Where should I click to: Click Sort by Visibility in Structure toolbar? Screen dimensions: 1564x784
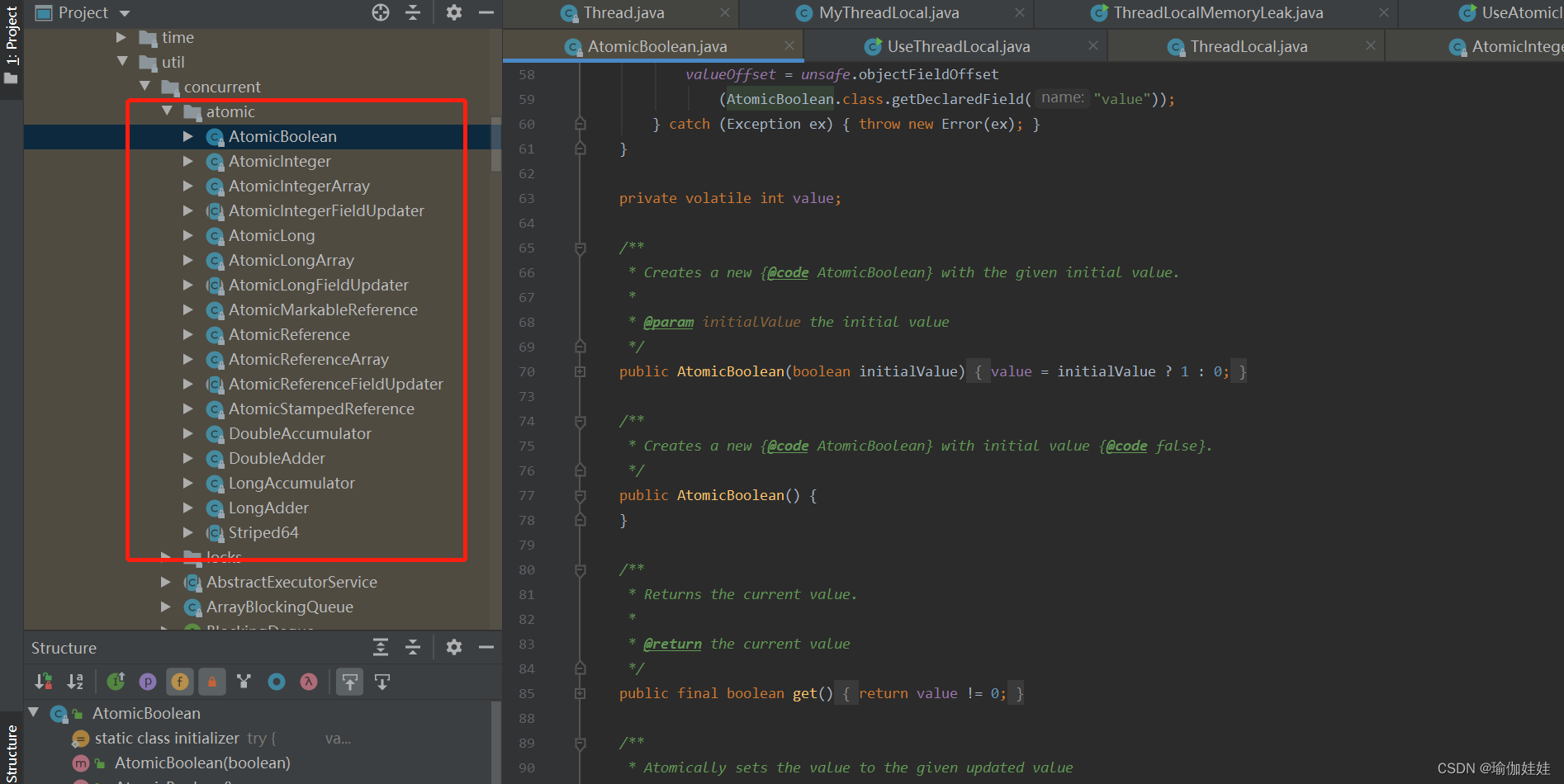tap(44, 682)
